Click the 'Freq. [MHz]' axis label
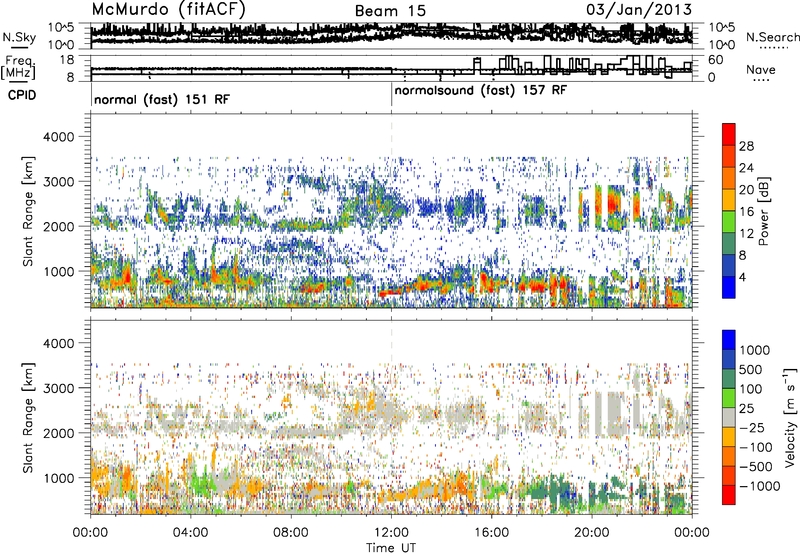The image size is (800, 554). (18, 68)
